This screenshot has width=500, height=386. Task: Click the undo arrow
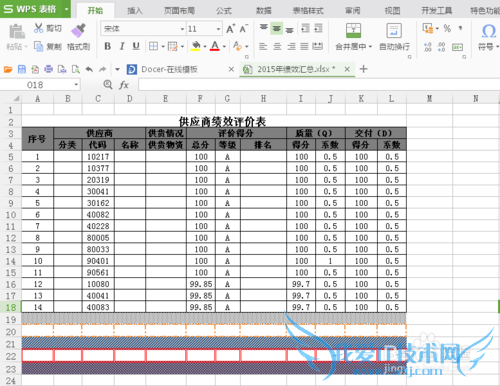(x=89, y=69)
